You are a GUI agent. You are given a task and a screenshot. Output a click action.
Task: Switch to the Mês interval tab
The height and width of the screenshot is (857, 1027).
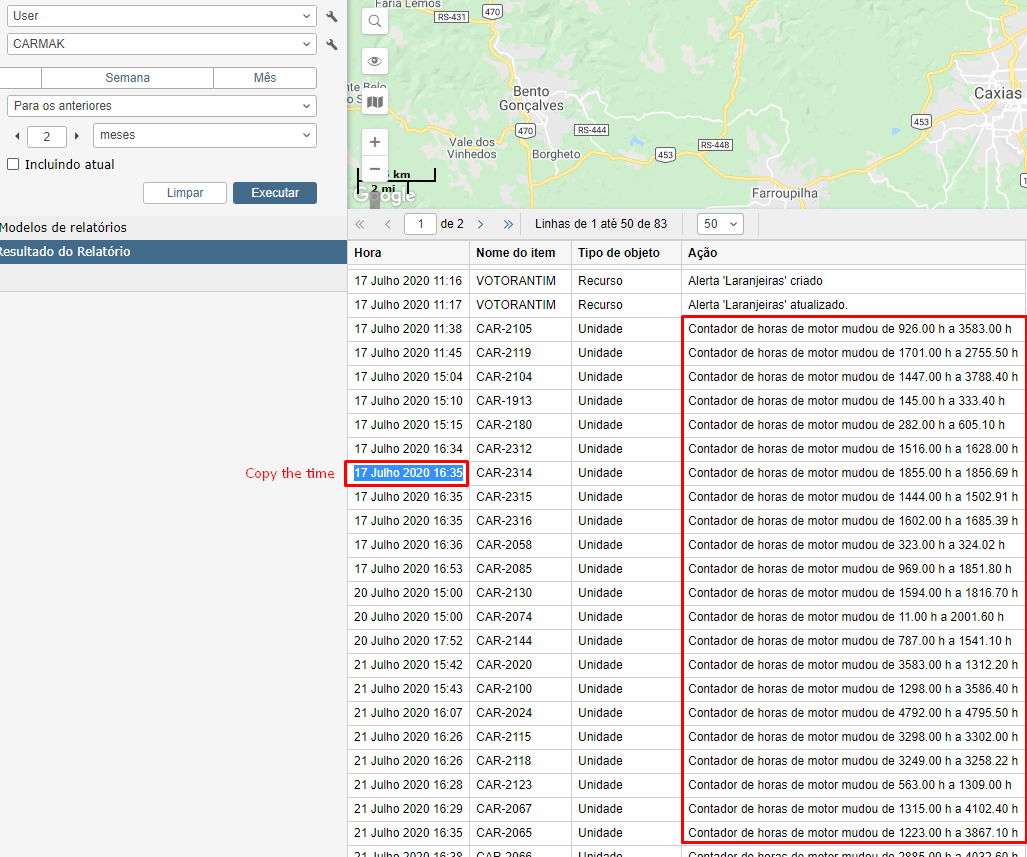pyautogui.click(x=265, y=78)
